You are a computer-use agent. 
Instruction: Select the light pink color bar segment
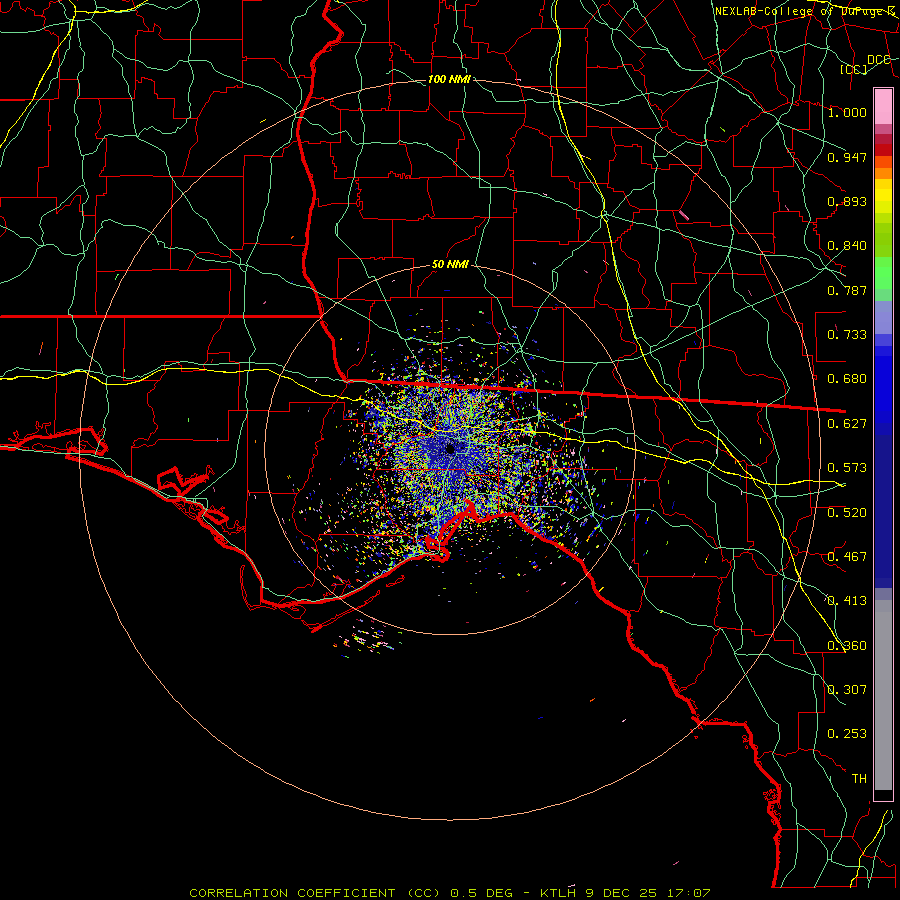(883, 106)
